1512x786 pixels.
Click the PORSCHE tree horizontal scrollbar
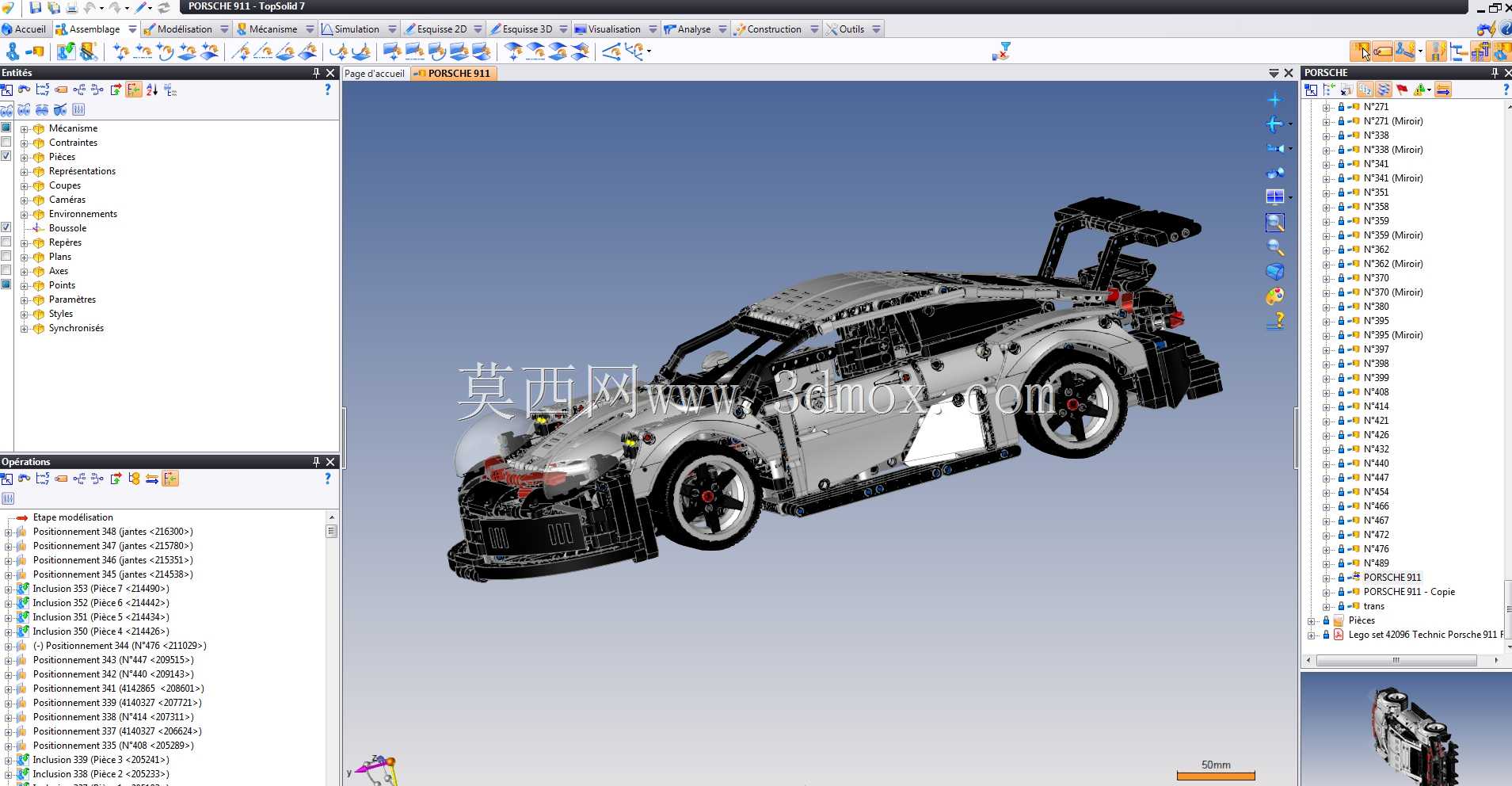1396,660
